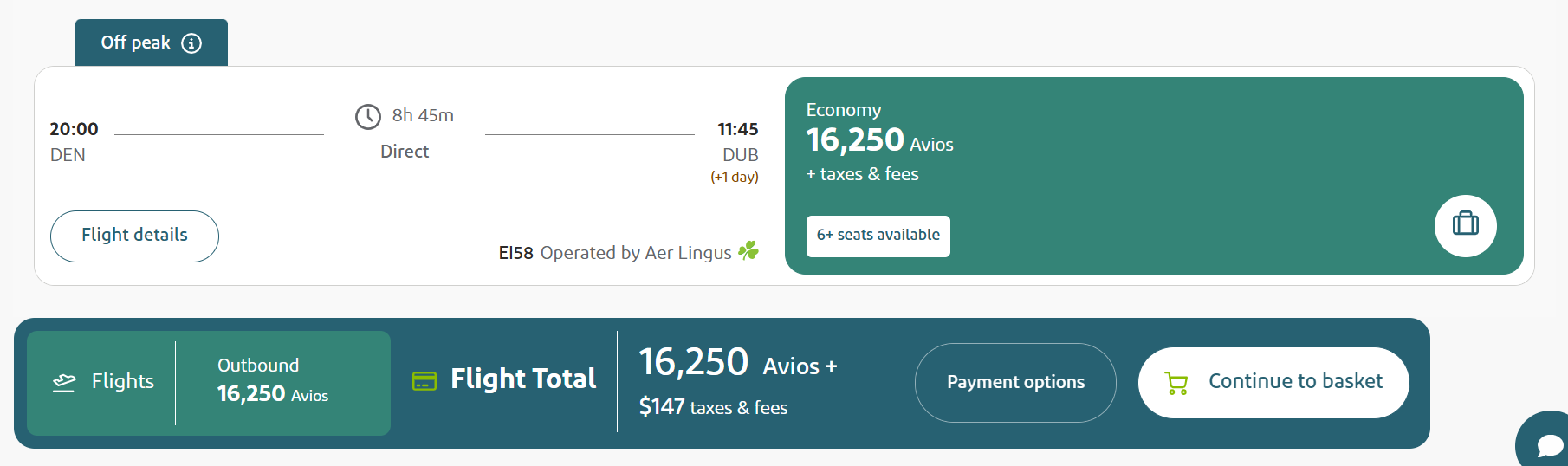Click the Outbound 16,250 Avios summary

(272, 381)
